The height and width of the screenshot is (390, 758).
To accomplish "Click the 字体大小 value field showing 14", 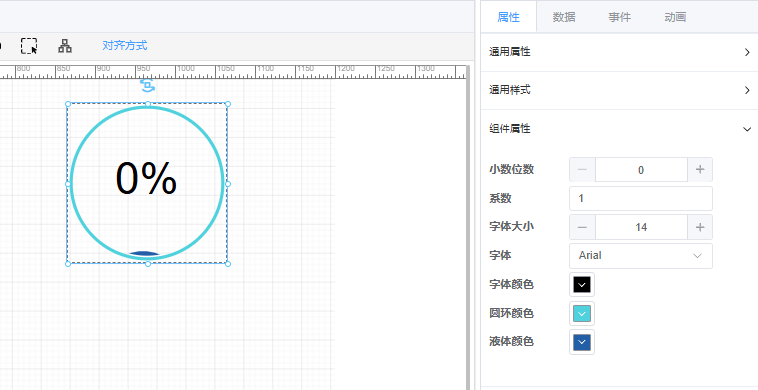I will [641, 227].
